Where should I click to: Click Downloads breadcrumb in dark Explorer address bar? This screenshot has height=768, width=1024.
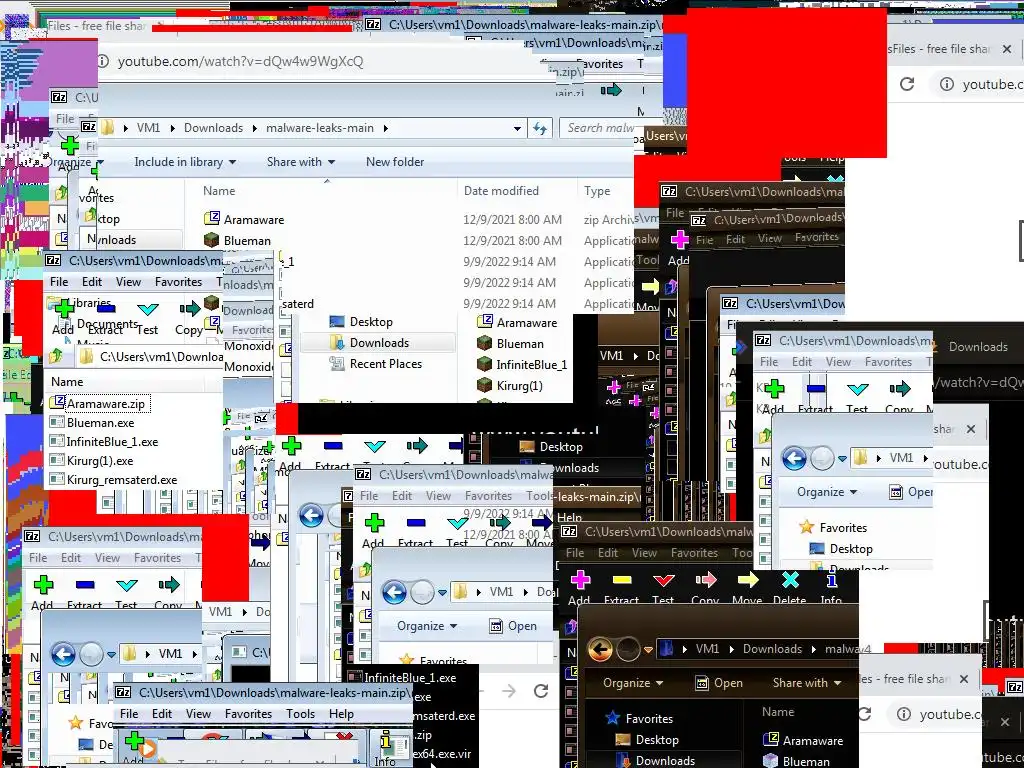[x=772, y=649]
